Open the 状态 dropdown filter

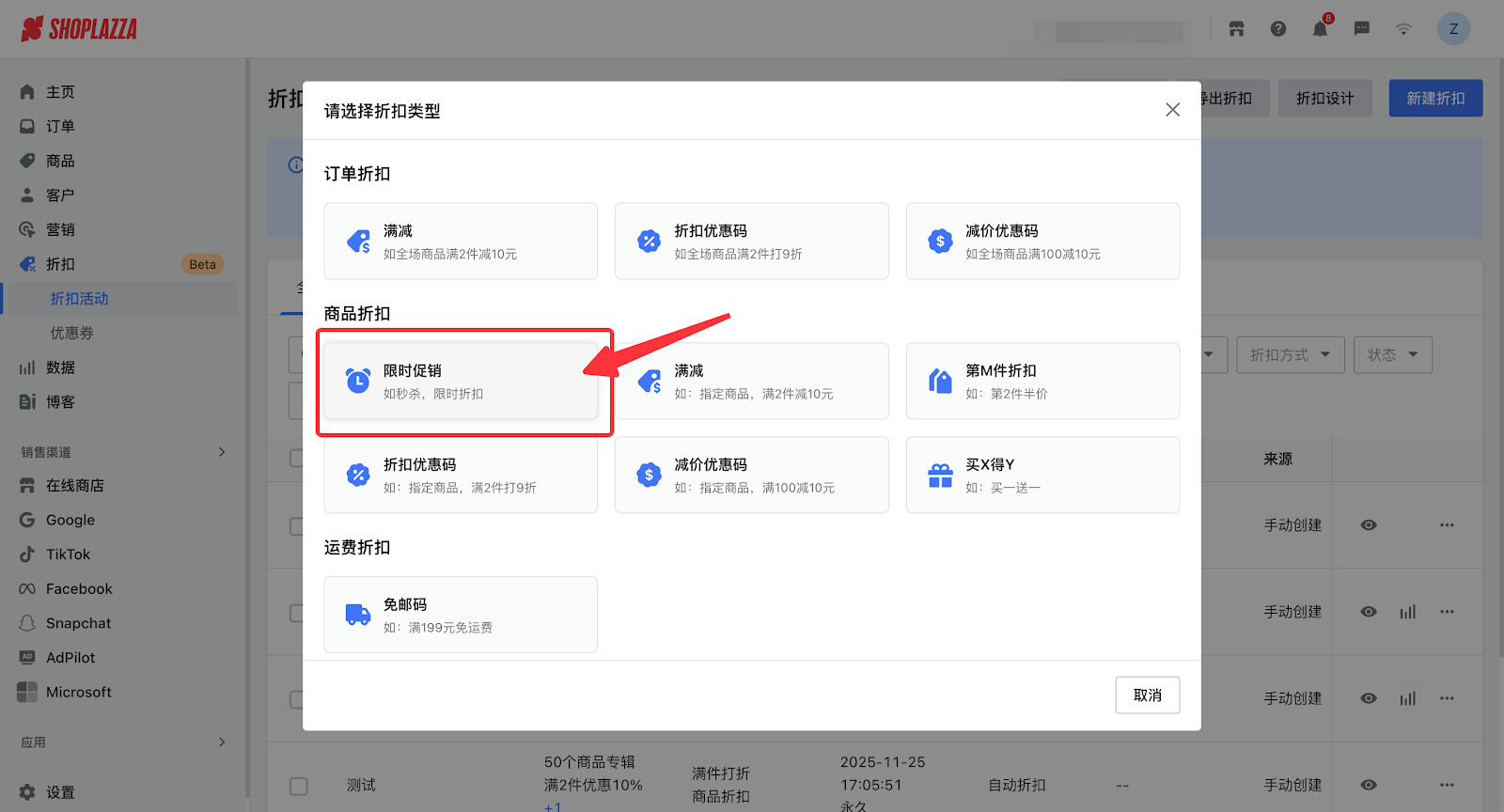[1392, 354]
